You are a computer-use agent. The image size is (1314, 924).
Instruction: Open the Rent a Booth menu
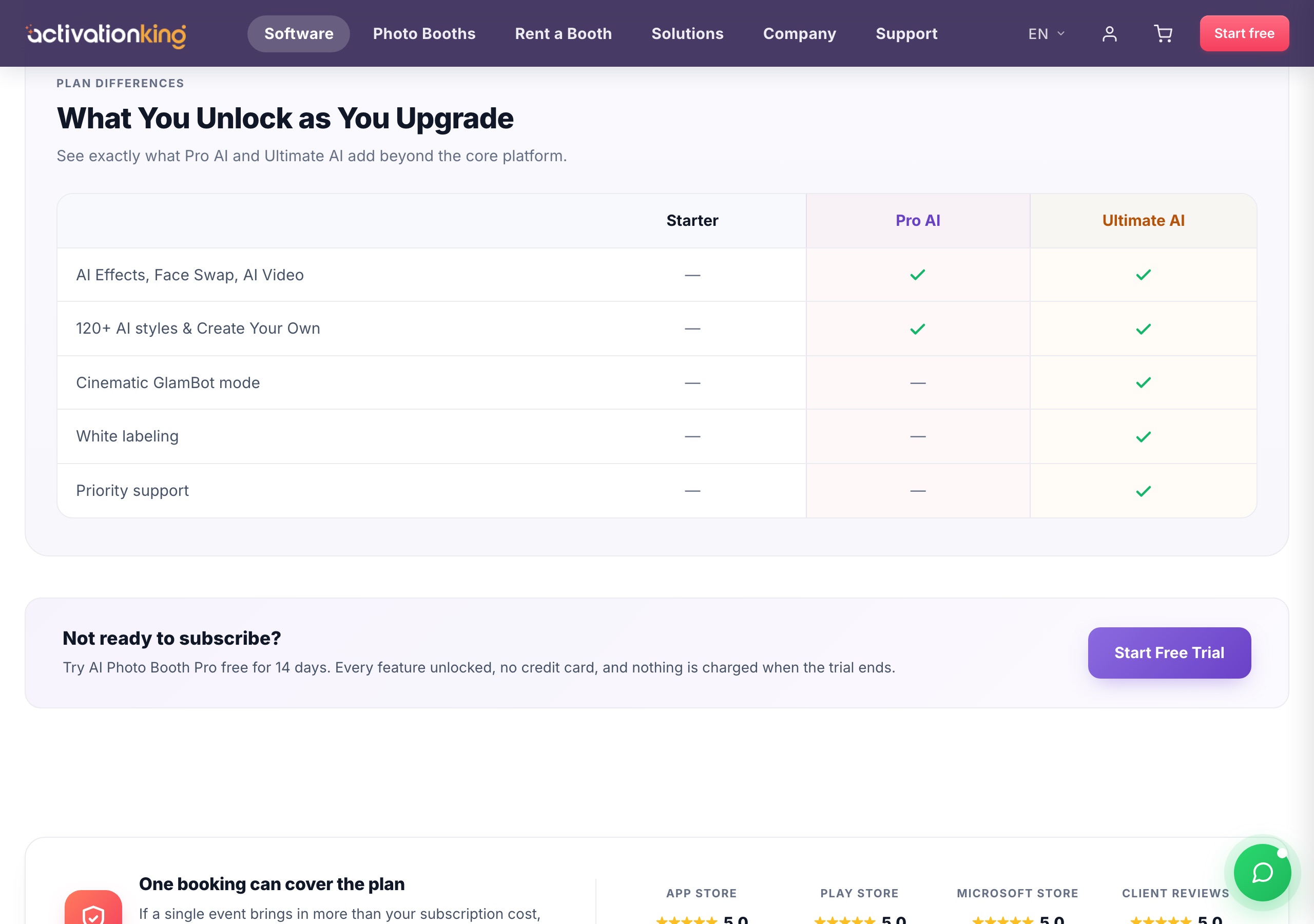(x=563, y=34)
